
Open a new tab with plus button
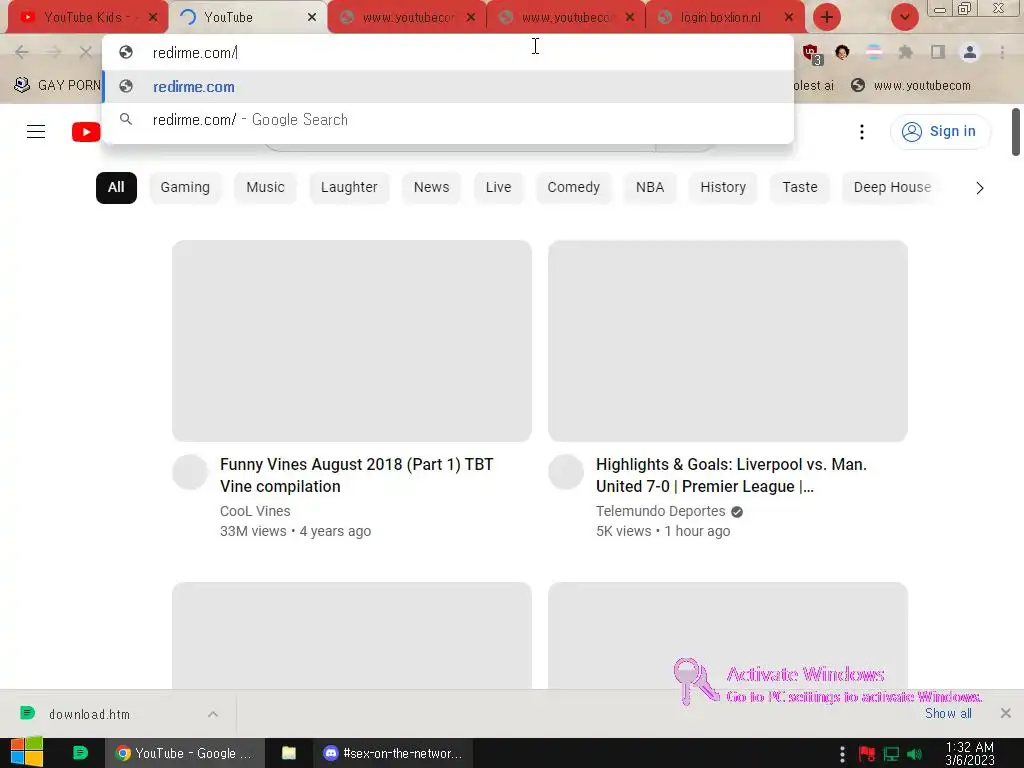[827, 18]
